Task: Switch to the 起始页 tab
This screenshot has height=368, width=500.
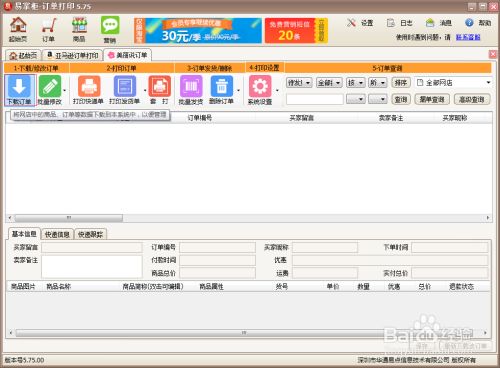Action: (x=23, y=55)
